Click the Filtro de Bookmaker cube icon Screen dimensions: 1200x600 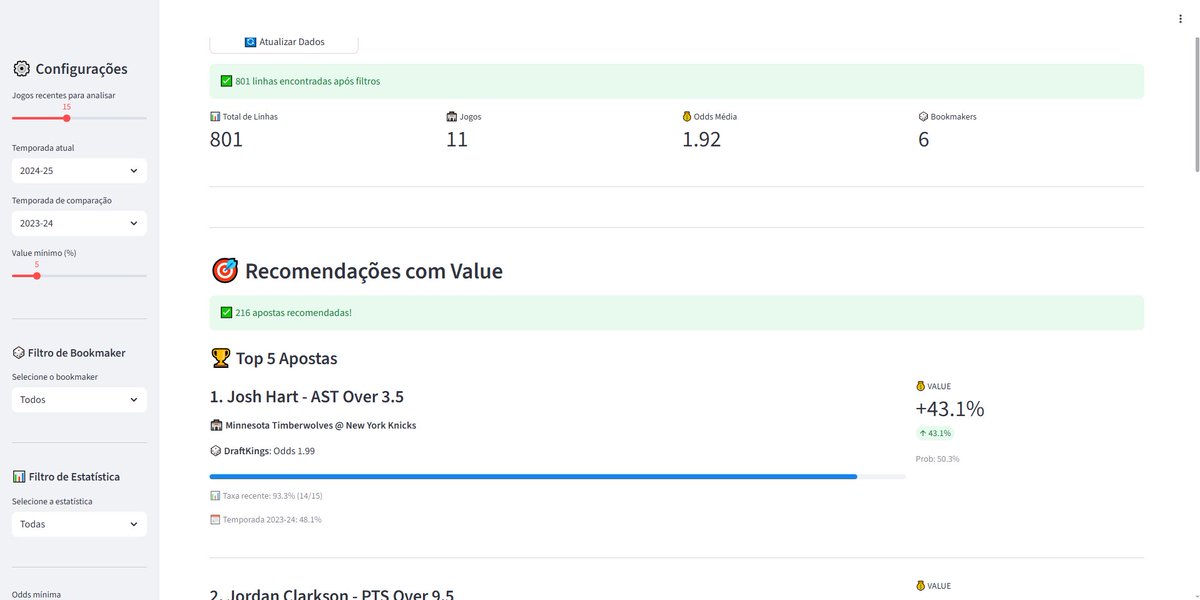tap(18, 353)
